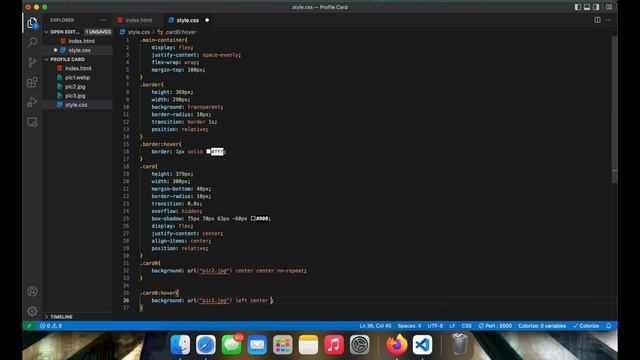Open the Search view in activity bar
This screenshot has width=640, height=360.
[x=32, y=42]
